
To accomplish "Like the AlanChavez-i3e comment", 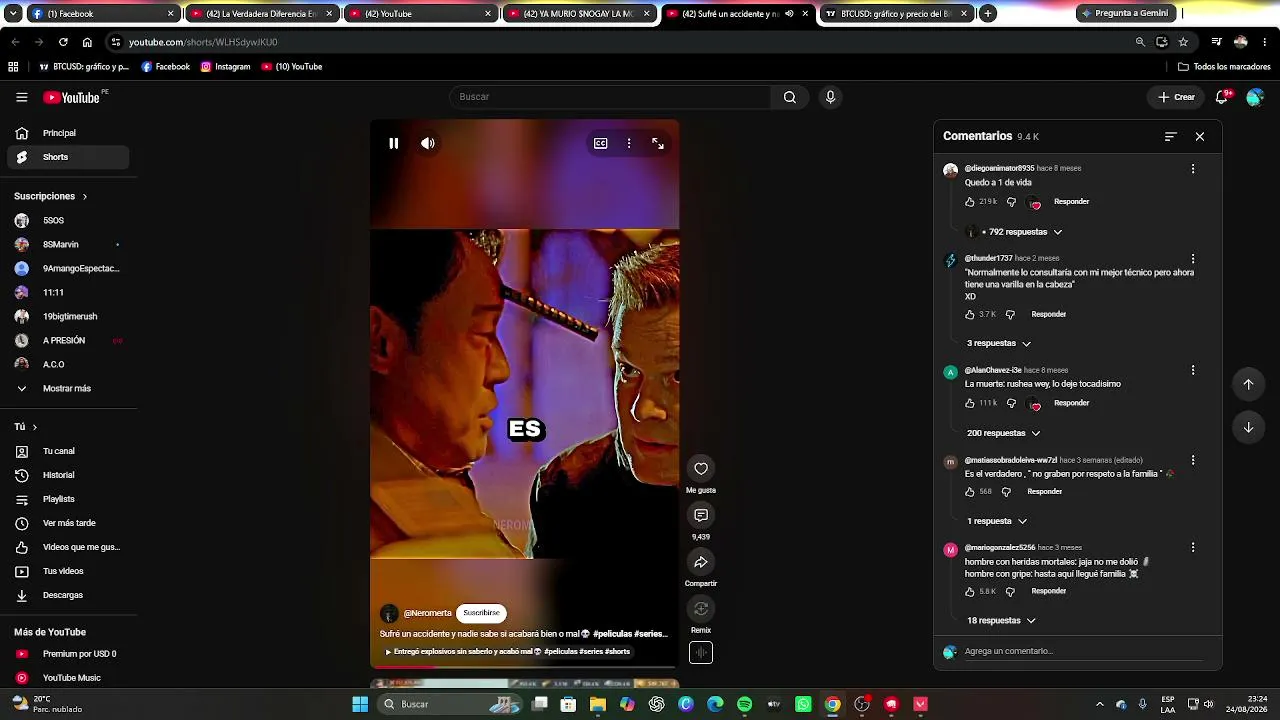I will [x=970, y=403].
